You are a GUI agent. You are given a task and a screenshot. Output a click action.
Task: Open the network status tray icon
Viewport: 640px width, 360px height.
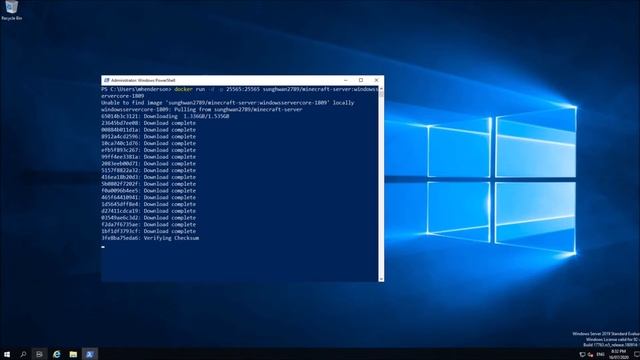coord(582,354)
